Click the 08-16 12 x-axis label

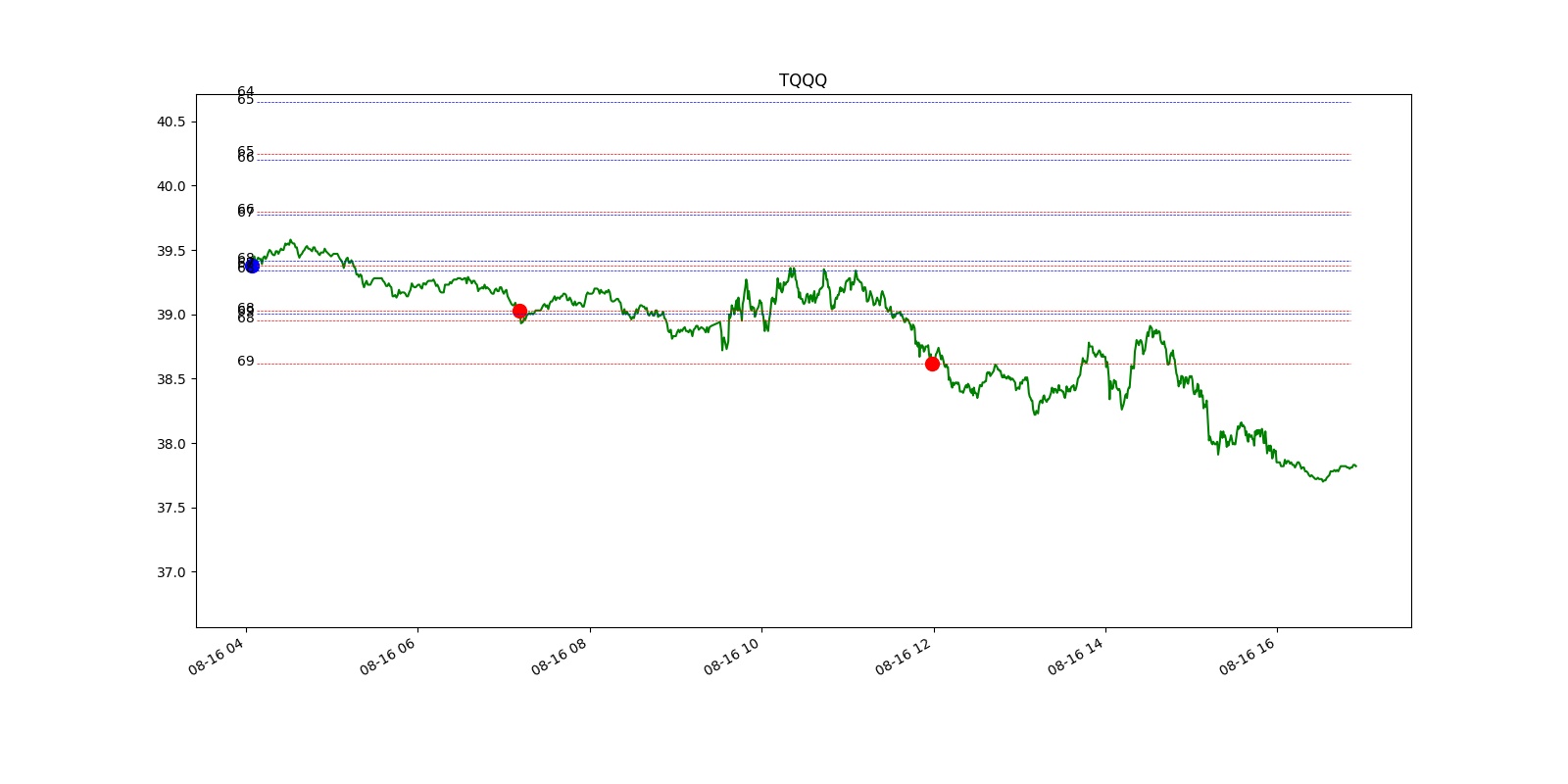tap(904, 656)
